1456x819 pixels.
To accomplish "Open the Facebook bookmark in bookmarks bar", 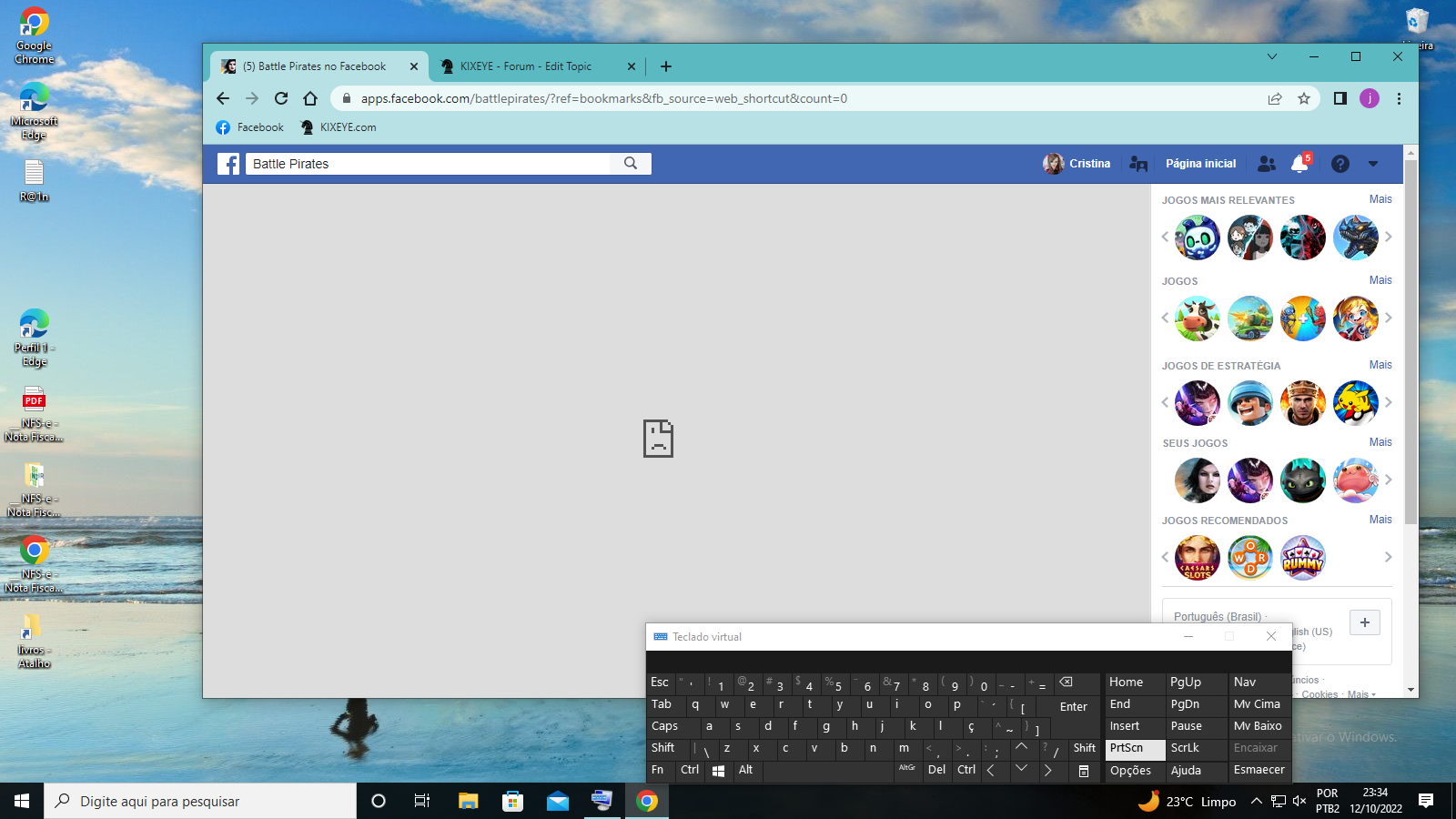I will click(x=250, y=127).
